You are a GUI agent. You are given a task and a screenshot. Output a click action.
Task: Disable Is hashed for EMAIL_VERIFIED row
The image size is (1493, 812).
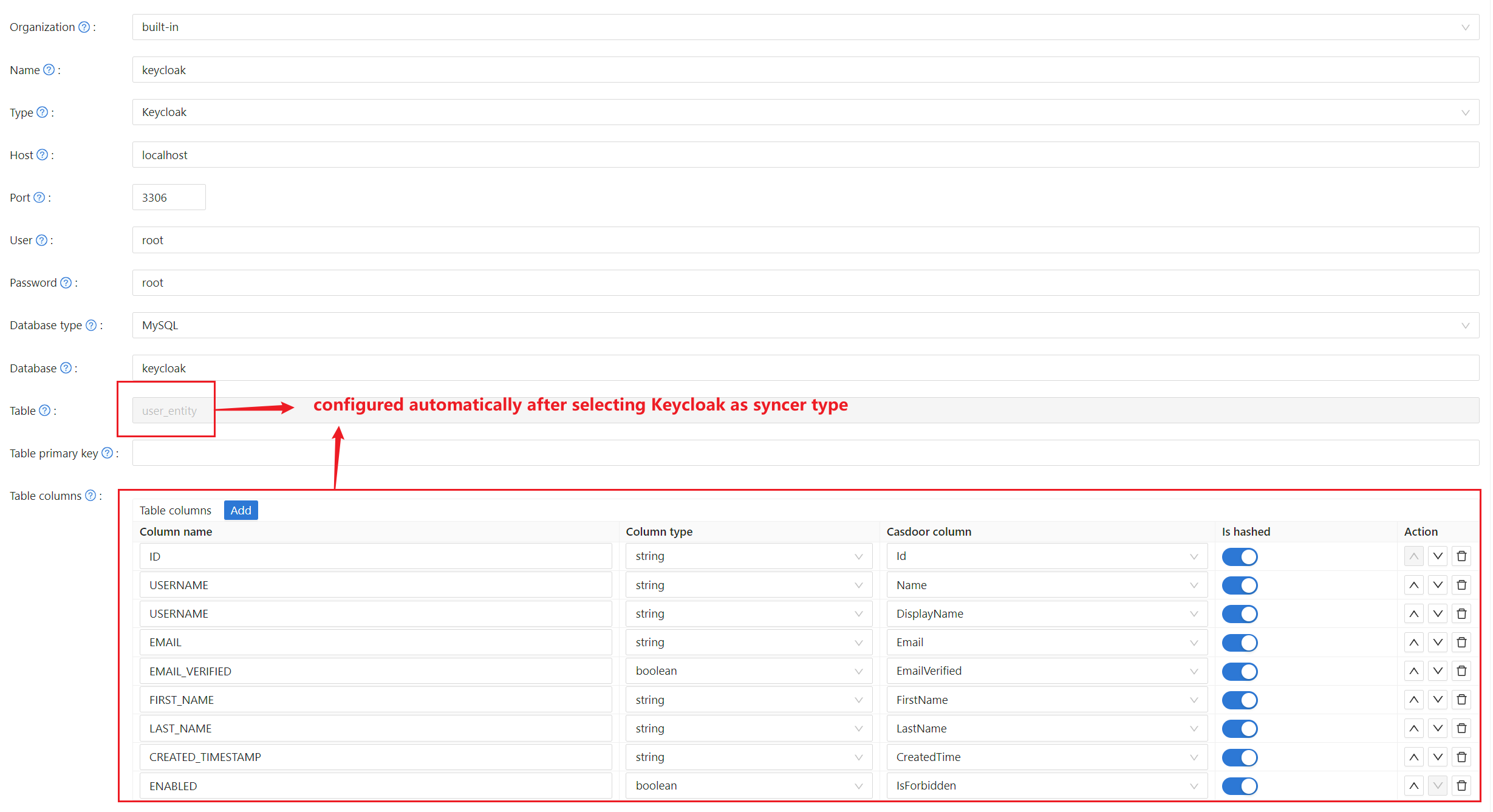pyautogui.click(x=1239, y=672)
